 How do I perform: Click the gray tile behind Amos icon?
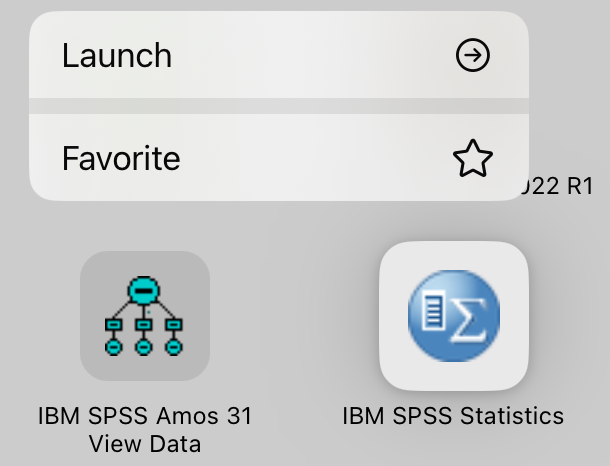click(x=93, y=365)
